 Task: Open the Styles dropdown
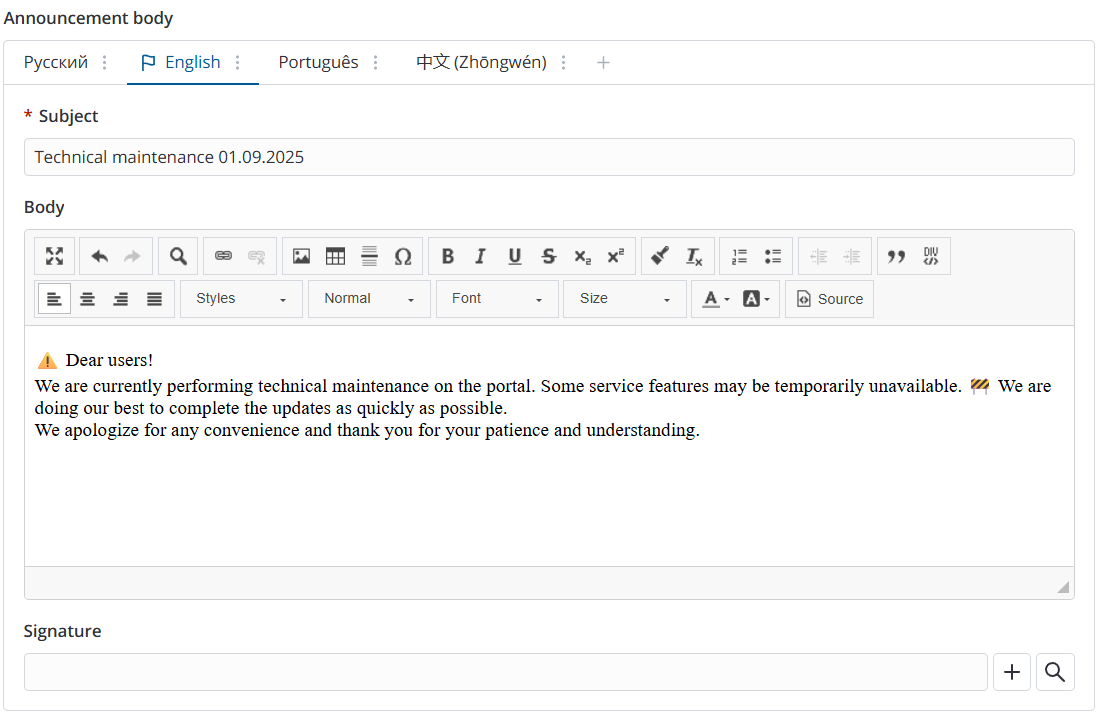point(241,299)
